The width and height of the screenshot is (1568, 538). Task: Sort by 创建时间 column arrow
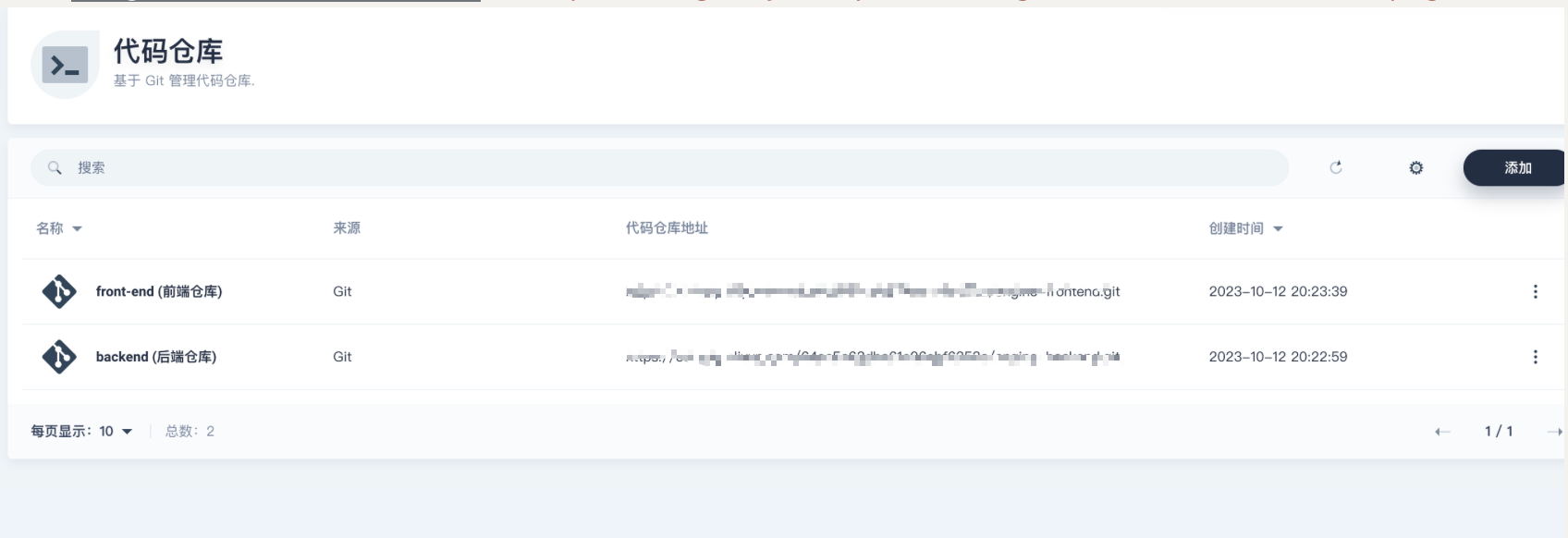pyautogui.click(x=1278, y=228)
